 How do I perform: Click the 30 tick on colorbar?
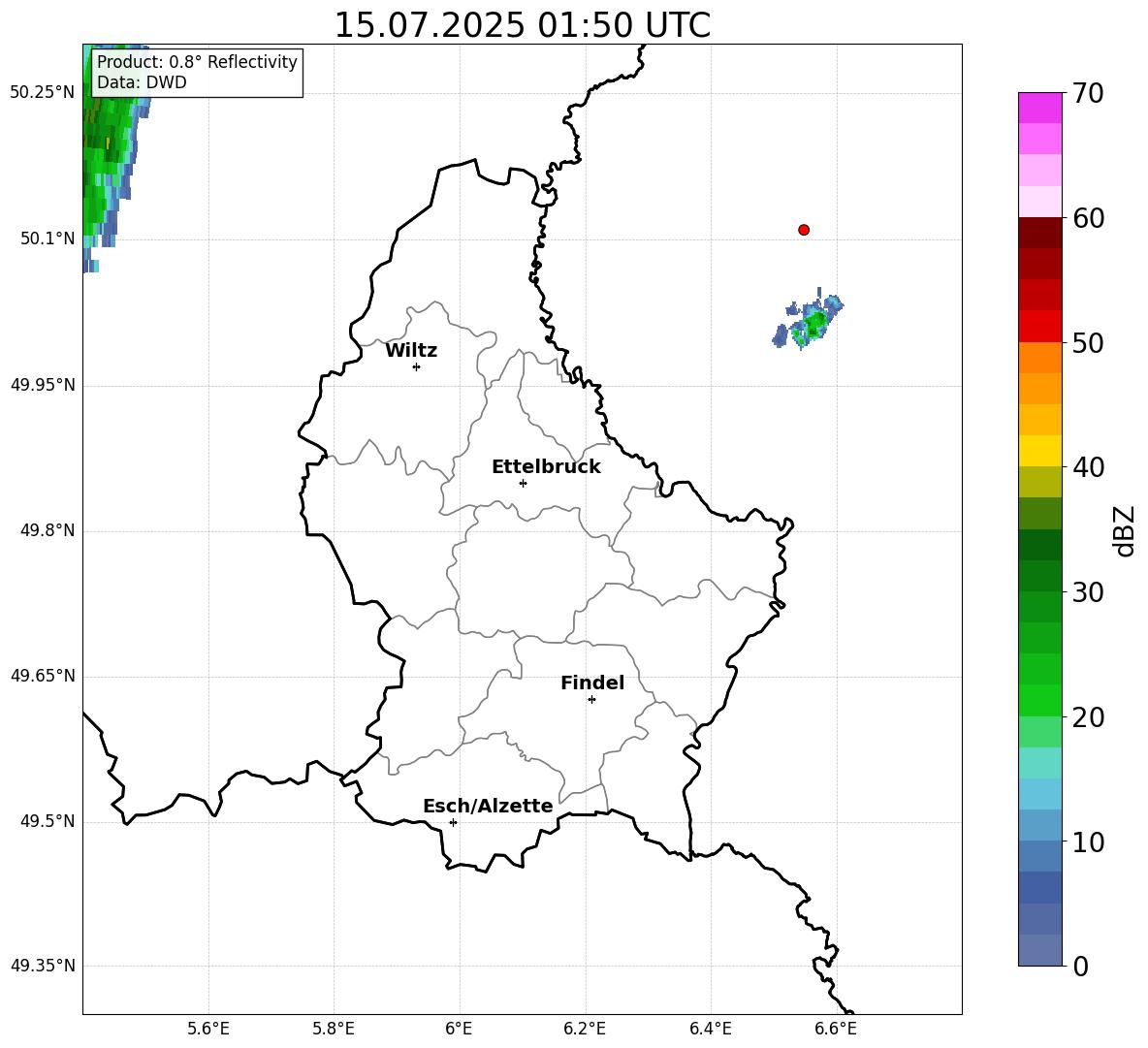click(x=1088, y=592)
